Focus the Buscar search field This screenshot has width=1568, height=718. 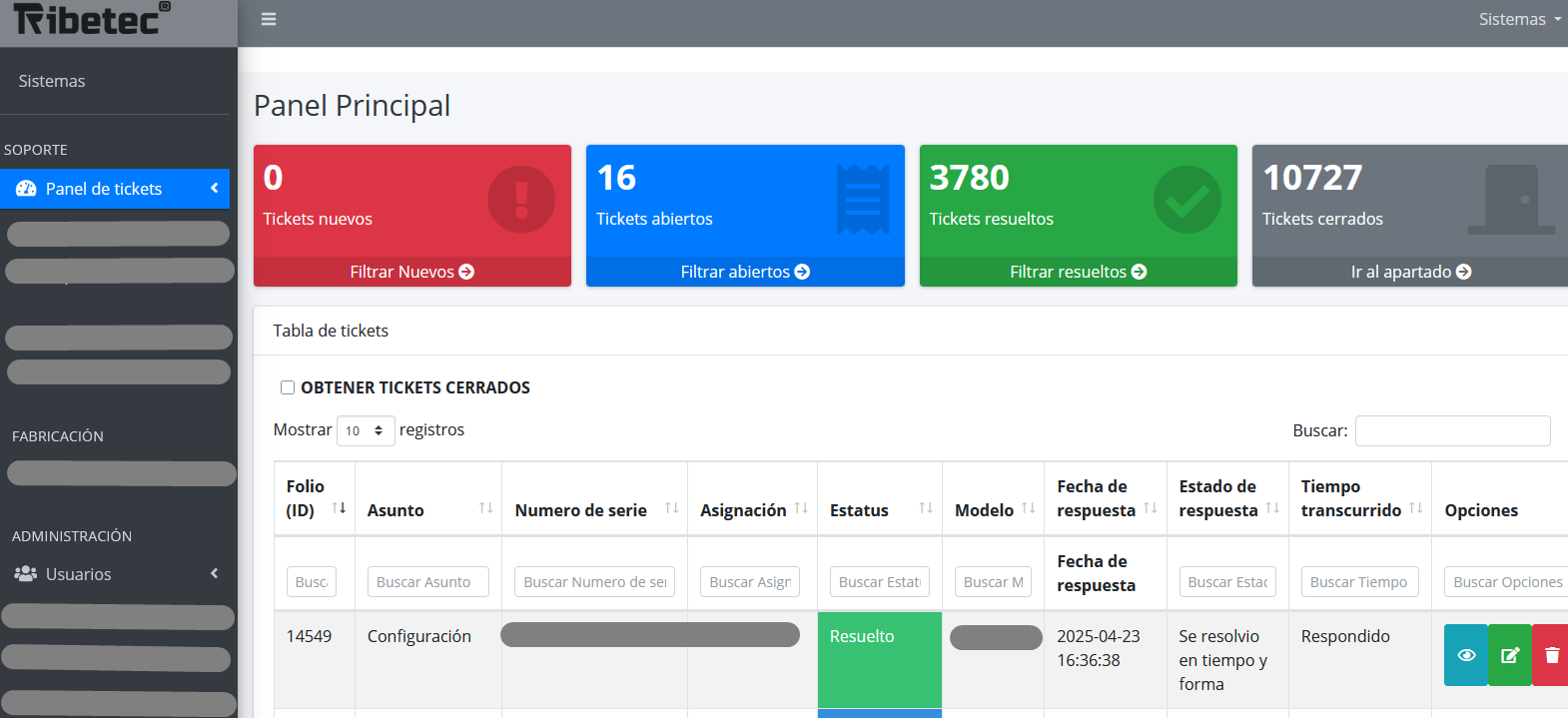click(x=1452, y=430)
